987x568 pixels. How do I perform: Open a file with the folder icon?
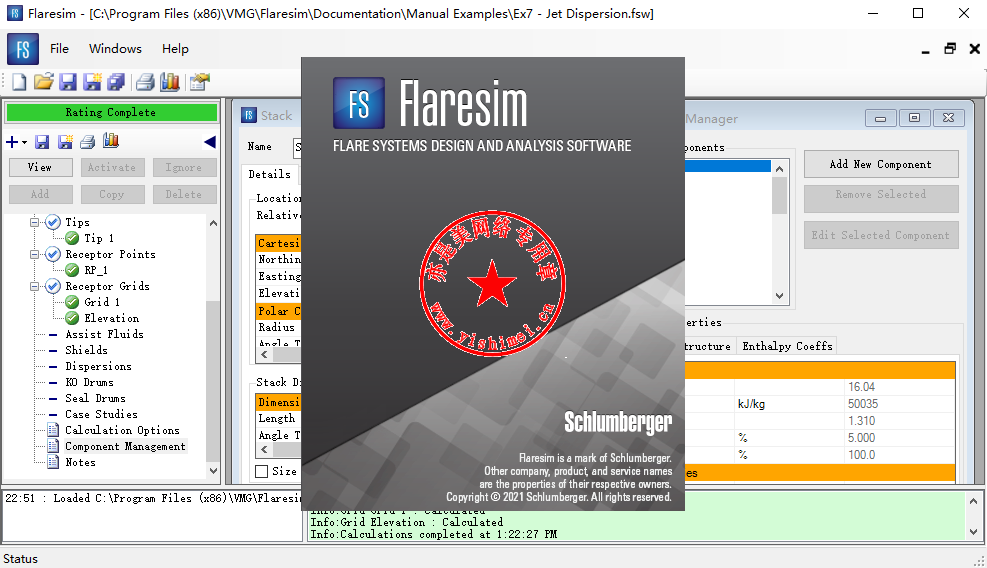point(43,82)
